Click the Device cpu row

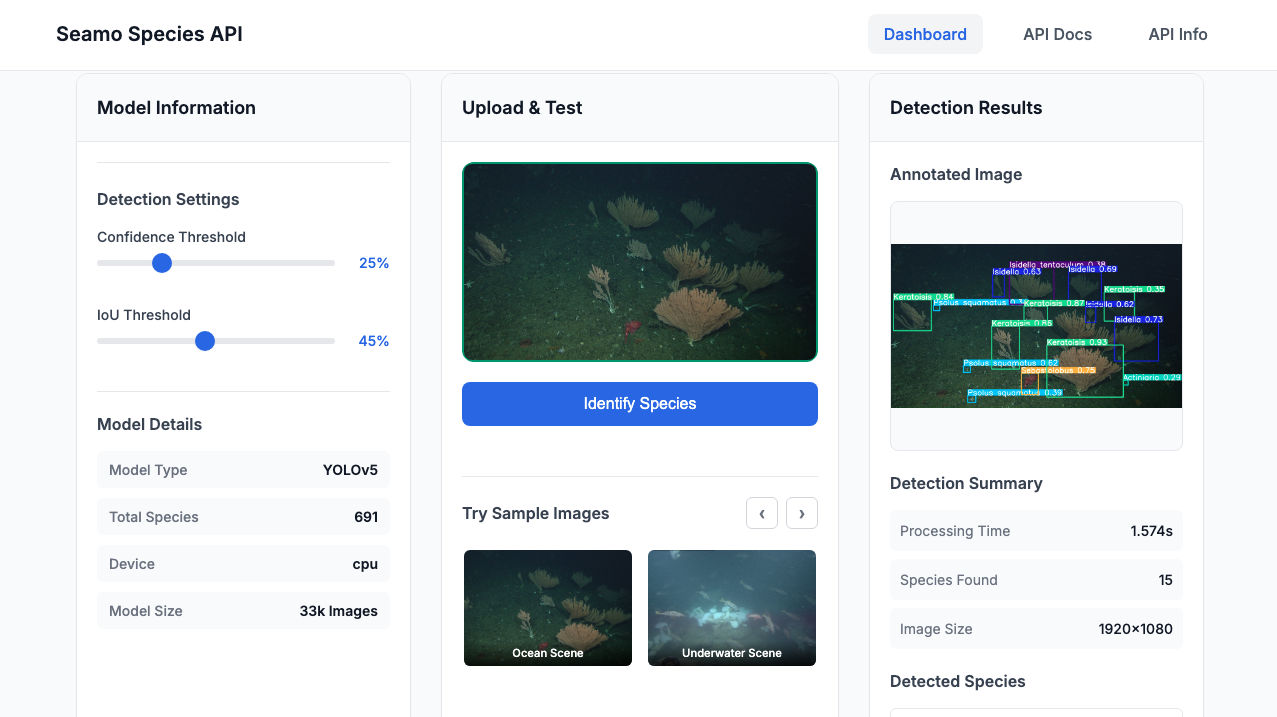click(x=243, y=564)
